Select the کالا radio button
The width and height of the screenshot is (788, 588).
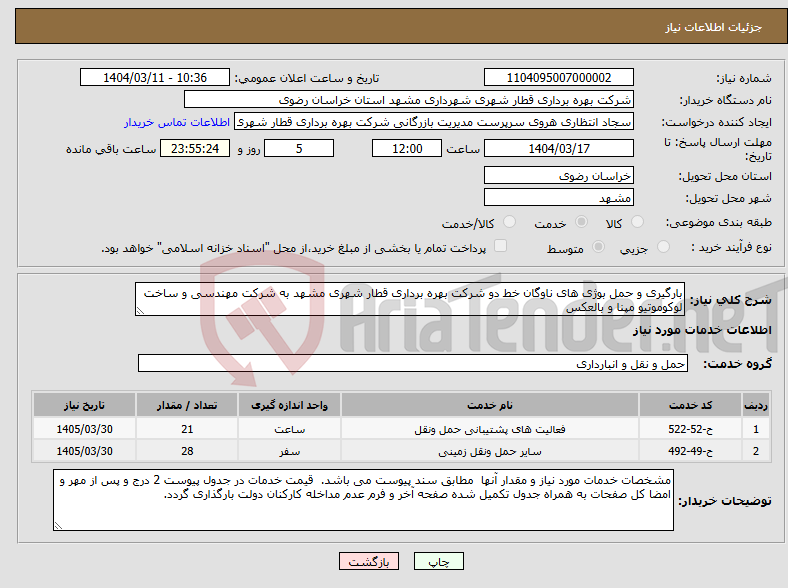coord(637,222)
